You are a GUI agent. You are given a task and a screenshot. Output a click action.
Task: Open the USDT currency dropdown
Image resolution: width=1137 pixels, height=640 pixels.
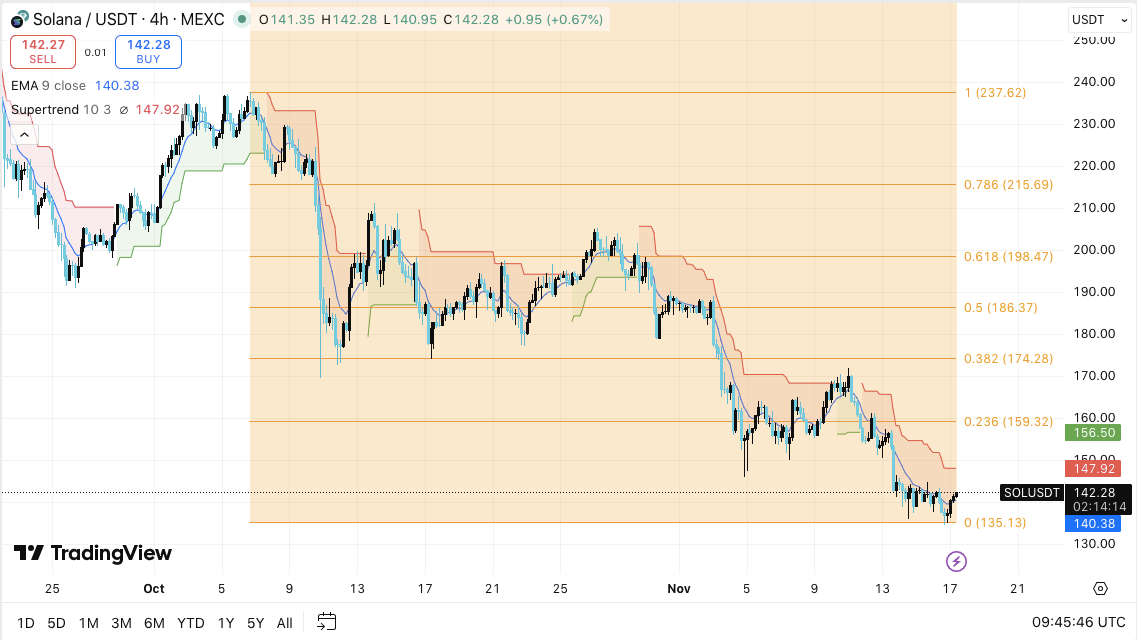click(1093, 19)
